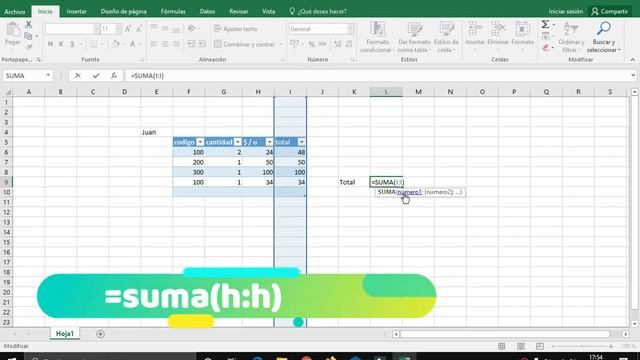The image size is (640, 360).
Task: Click the thousands separator 000 icon
Action: pyautogui.click(x=322, y=44)
